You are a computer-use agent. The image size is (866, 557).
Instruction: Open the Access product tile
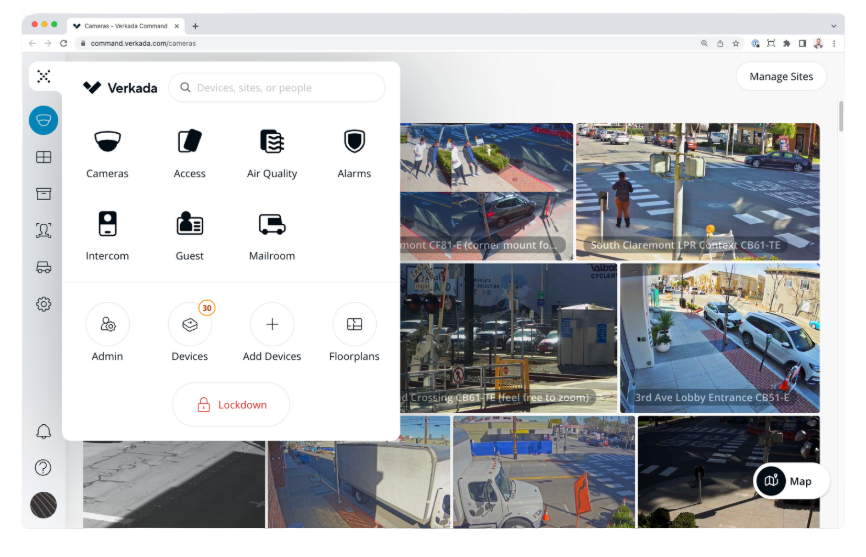coord(189,154)
